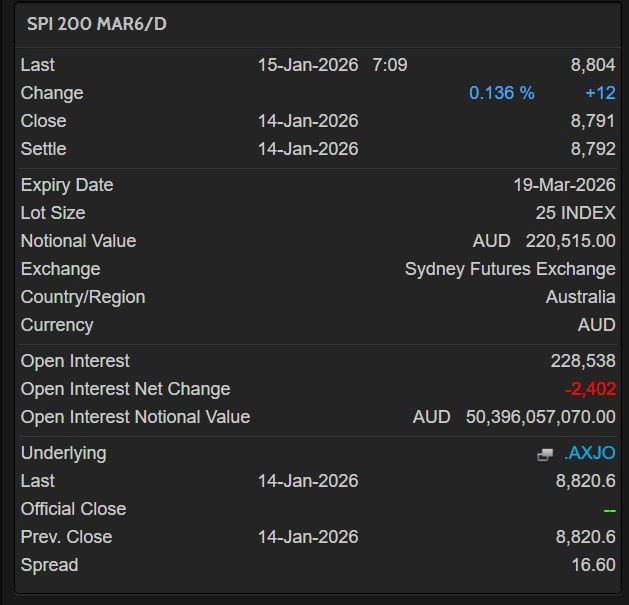
Task: Click the 15-Jan-2026 last trade date
Action: pos(308,65)
